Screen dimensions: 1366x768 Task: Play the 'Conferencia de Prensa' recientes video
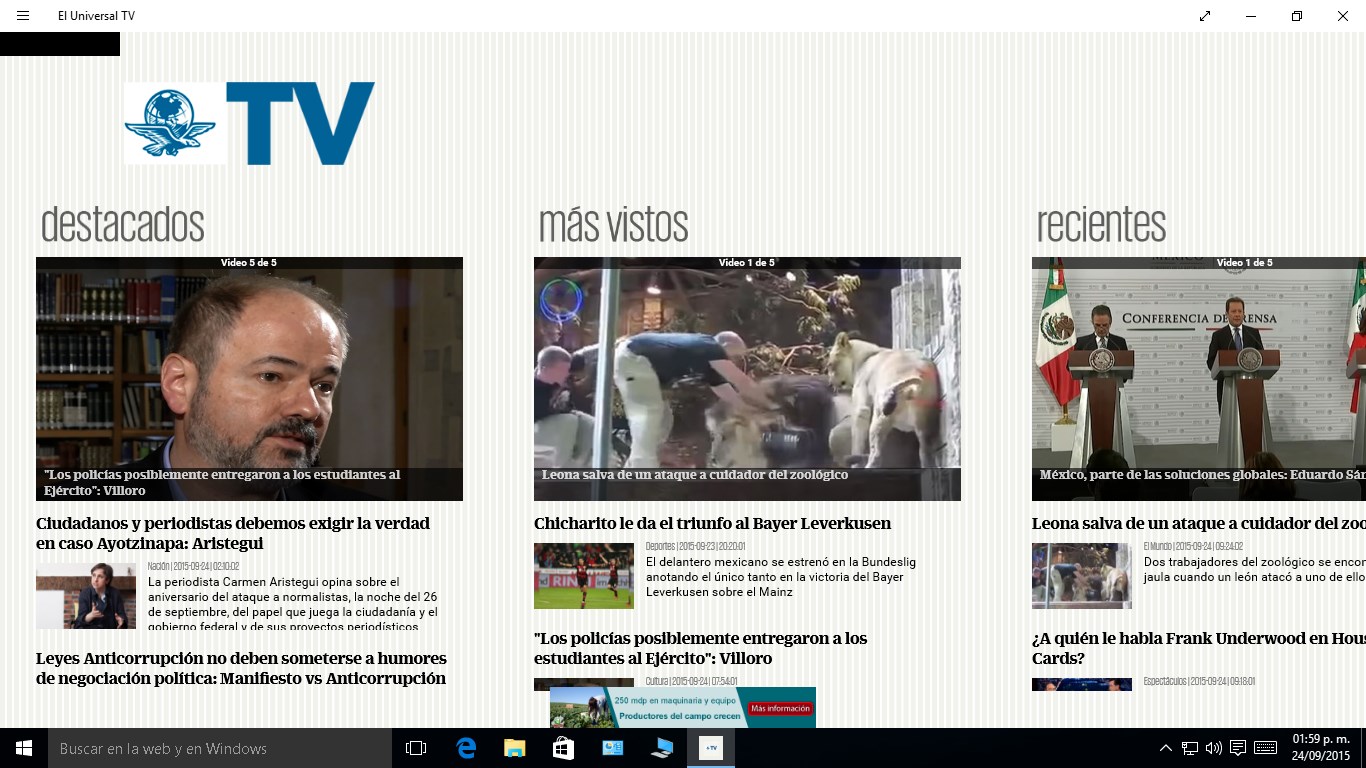(1199, 379)
